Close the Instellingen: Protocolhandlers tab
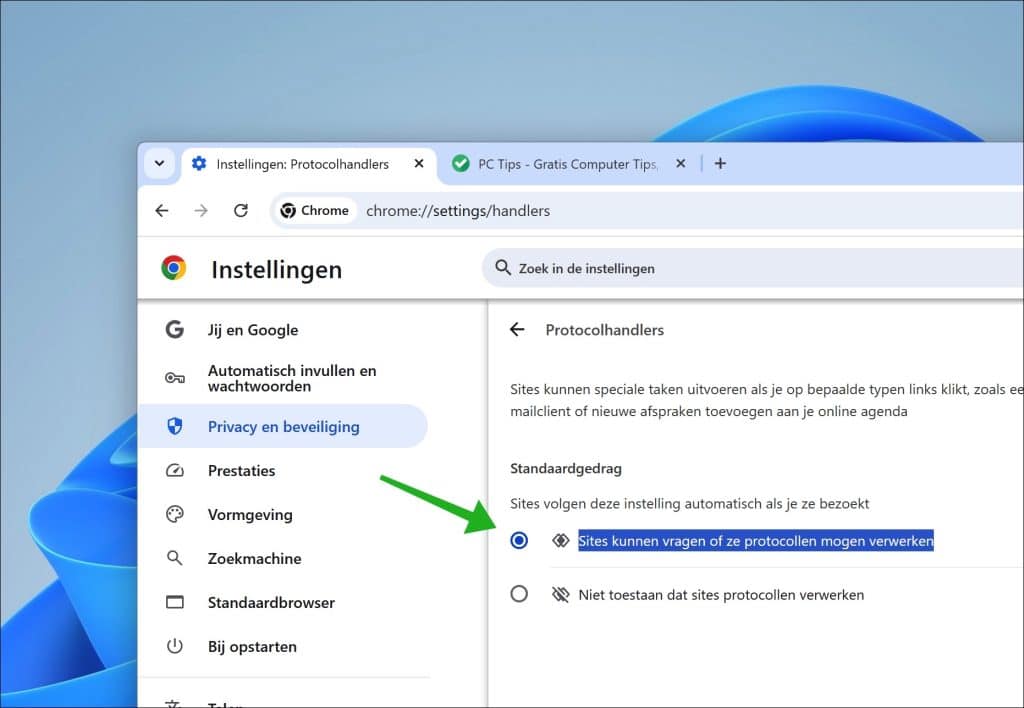Image resolution: width=1024 pixels, height=708 pixels. pos(419,163)
